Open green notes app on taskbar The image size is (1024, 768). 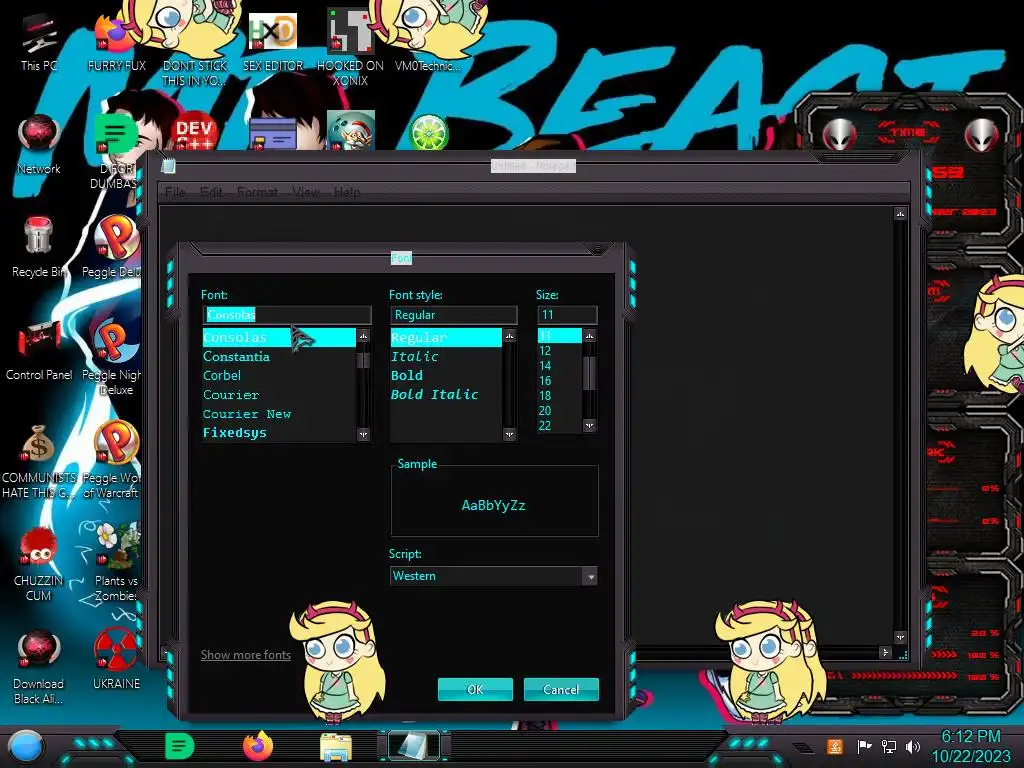coord(180,746)
